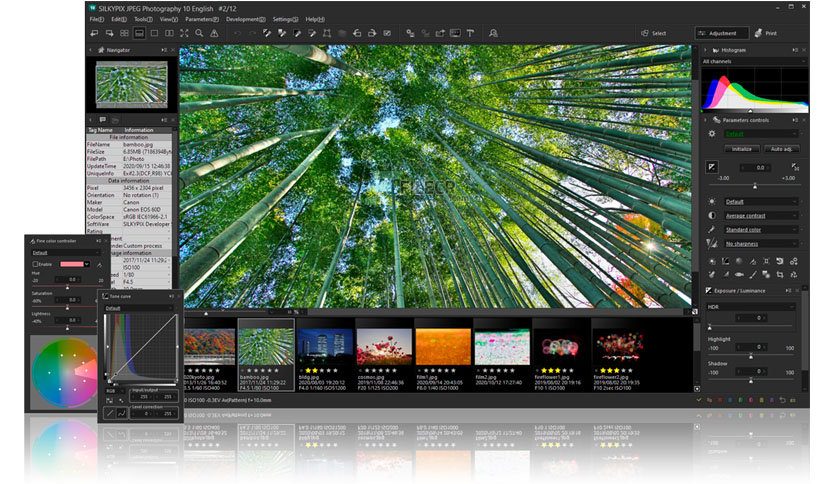Open the Edit menu
This screenshot has width=836, height=484.
[x=119, y=19]
